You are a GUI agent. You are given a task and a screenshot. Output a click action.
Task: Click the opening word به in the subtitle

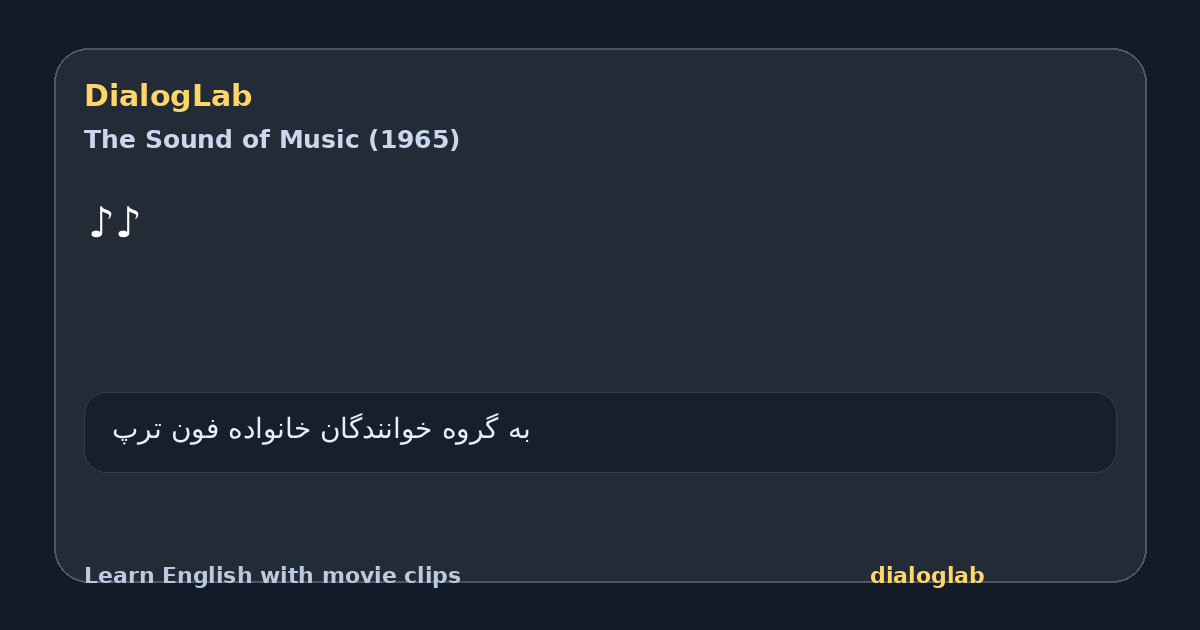tap(518, 429)
